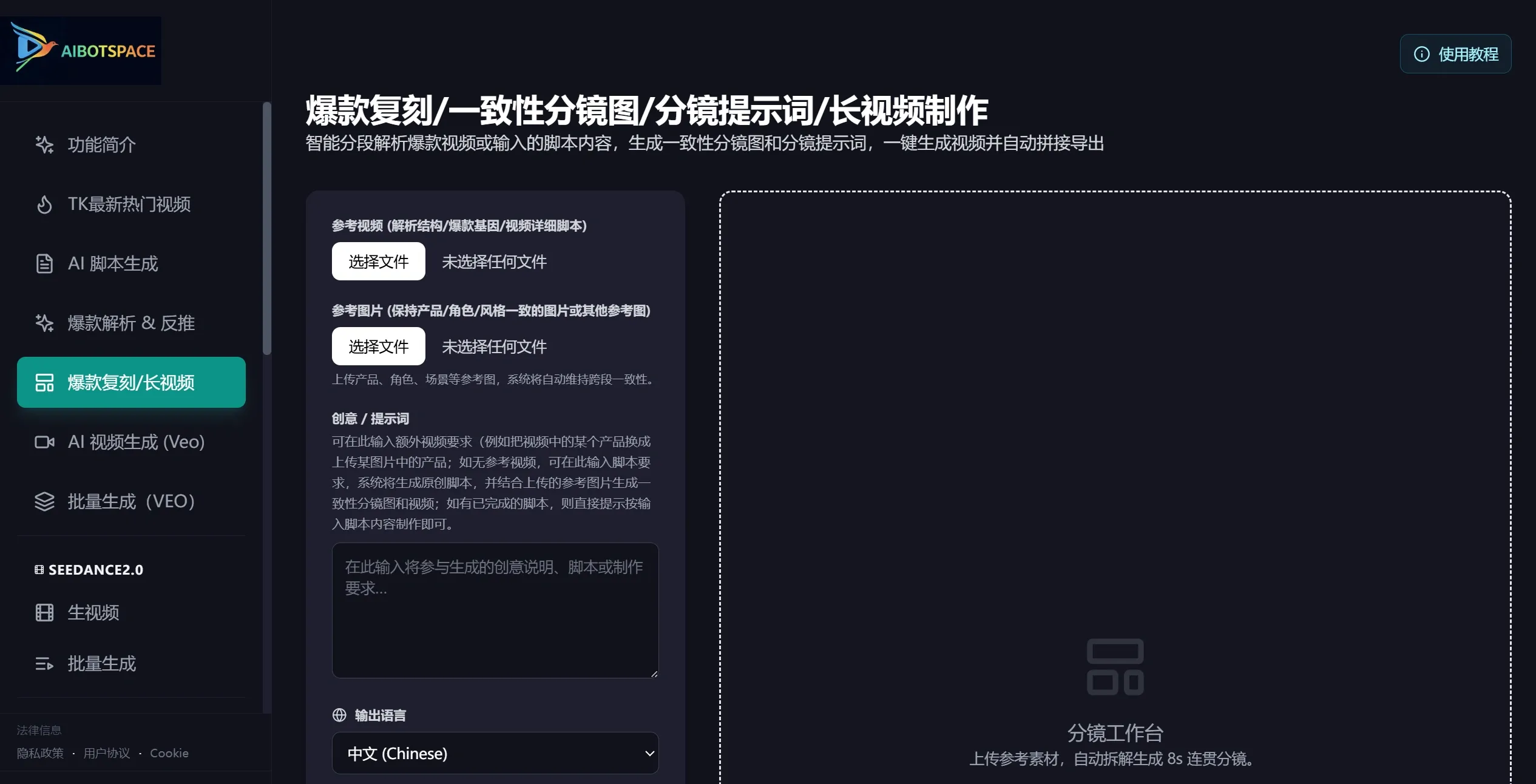Open the 使用教程 tutorial button
The image size is (1536, 784).
(x=1455, y=53)
